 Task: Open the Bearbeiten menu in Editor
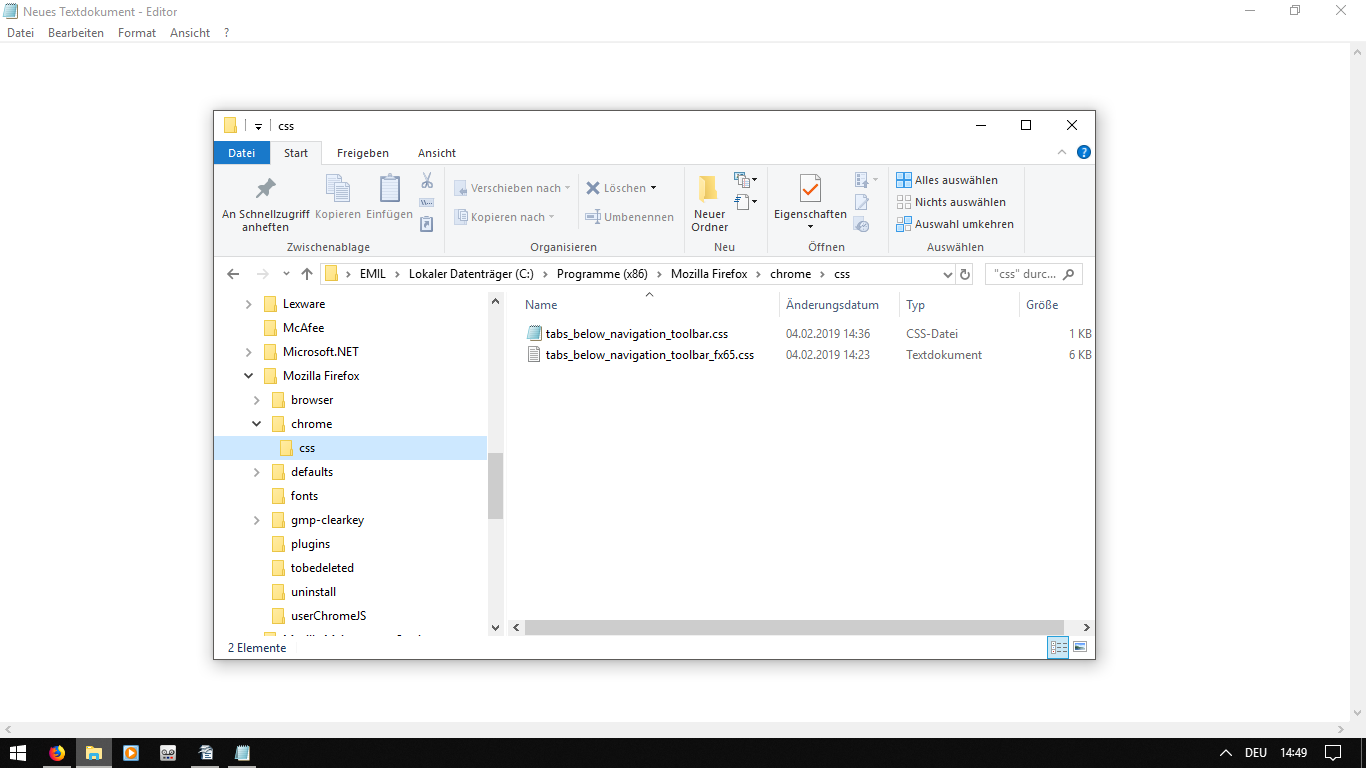tap(76, 33)
